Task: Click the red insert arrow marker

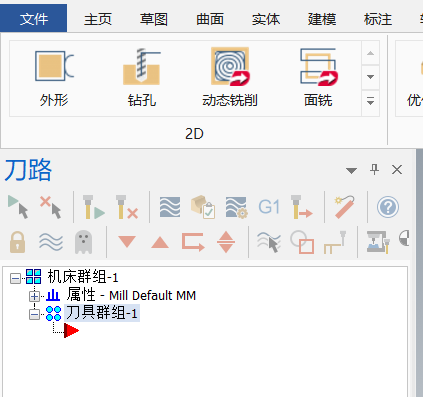Action: pos(71,331)
